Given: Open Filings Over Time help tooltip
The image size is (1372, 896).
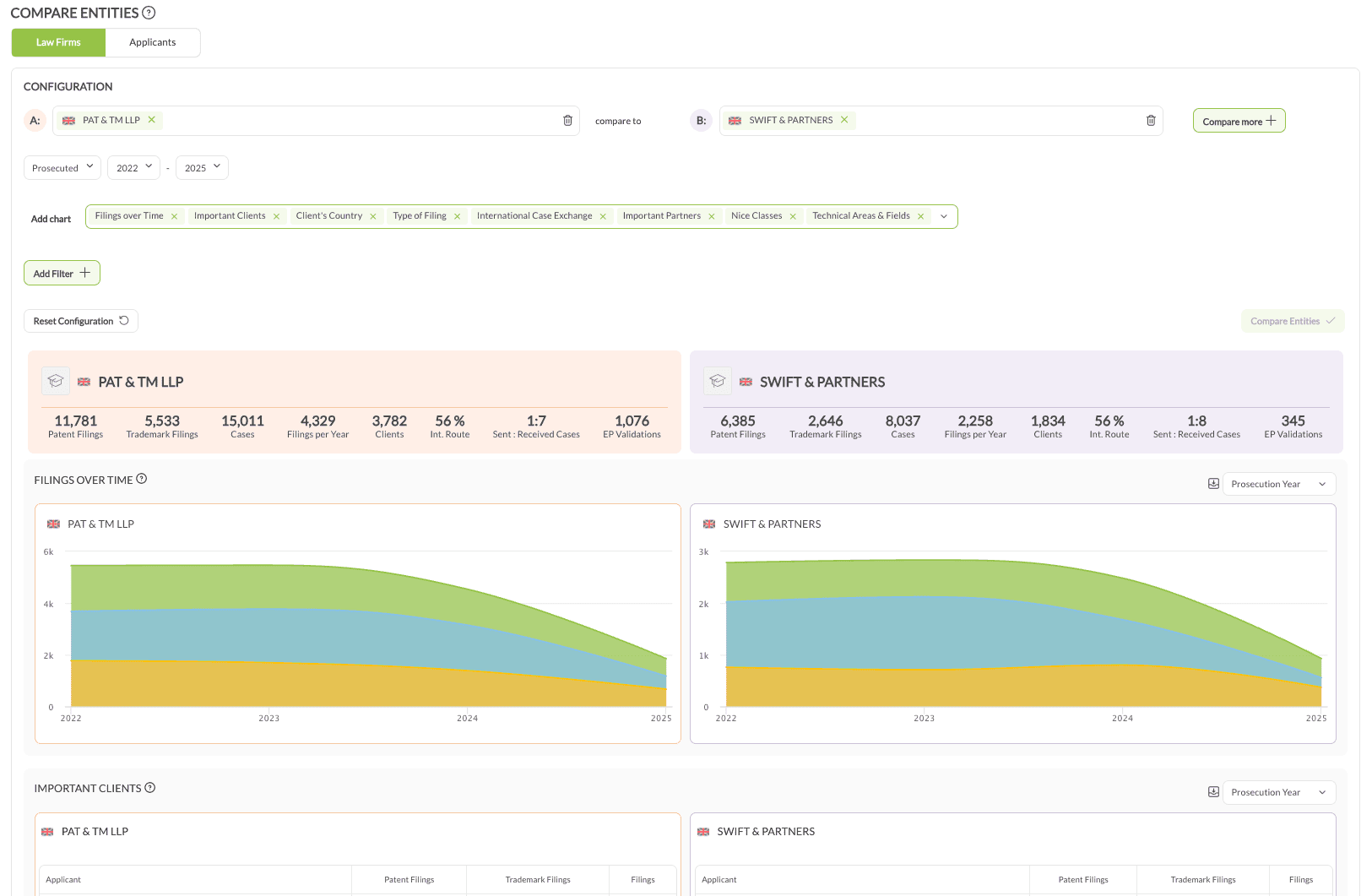Looking at the screenshot, I should click(x=142, y=479).
